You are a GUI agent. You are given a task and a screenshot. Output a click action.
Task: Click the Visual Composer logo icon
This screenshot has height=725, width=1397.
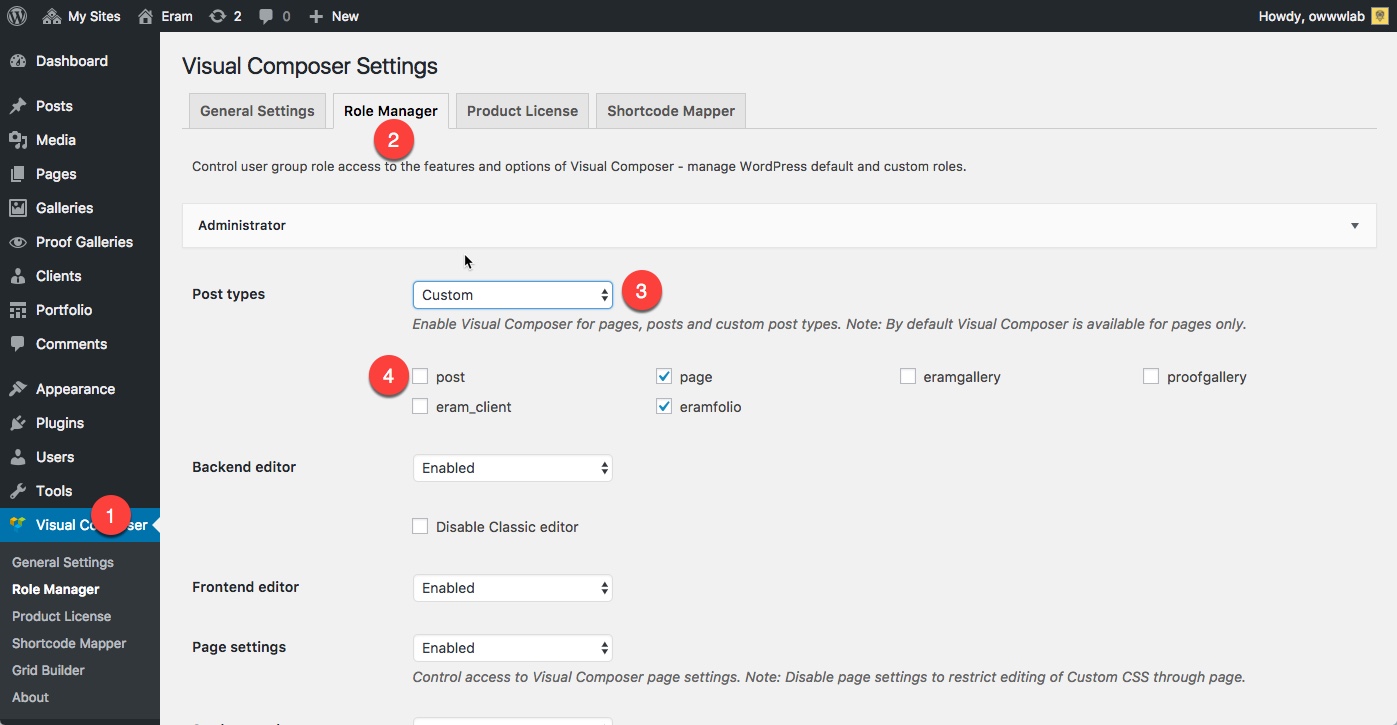(x=18, y=524)
